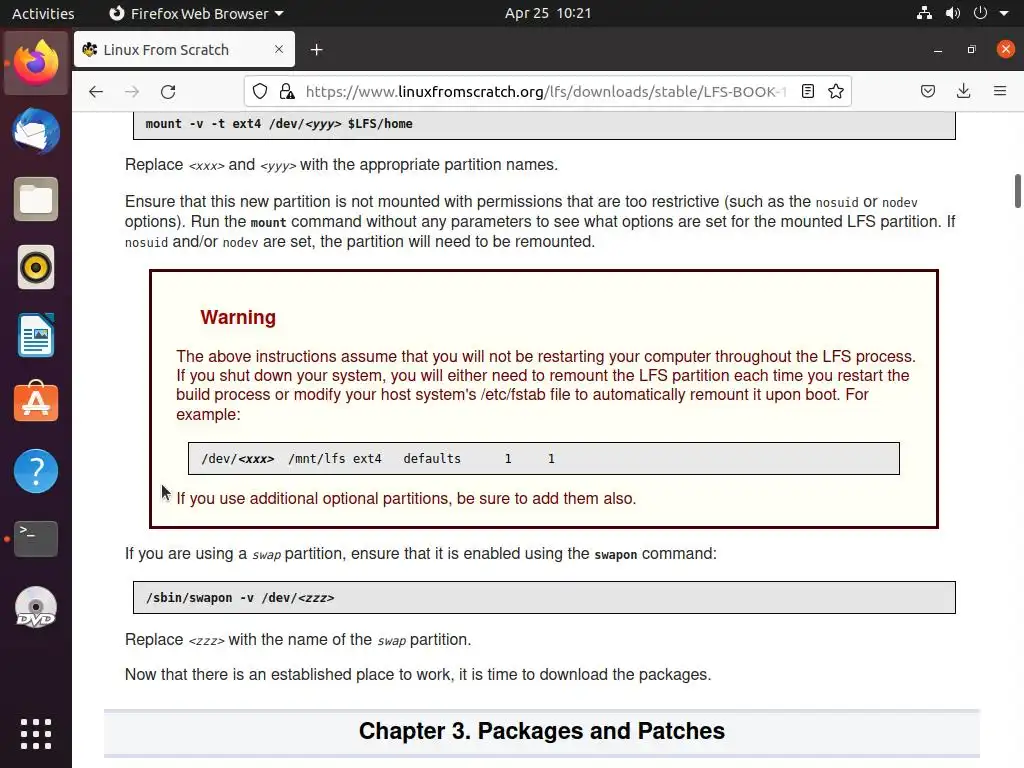
Task: Launch Rhythmbox music player
Action: click(x=36, y=267)
